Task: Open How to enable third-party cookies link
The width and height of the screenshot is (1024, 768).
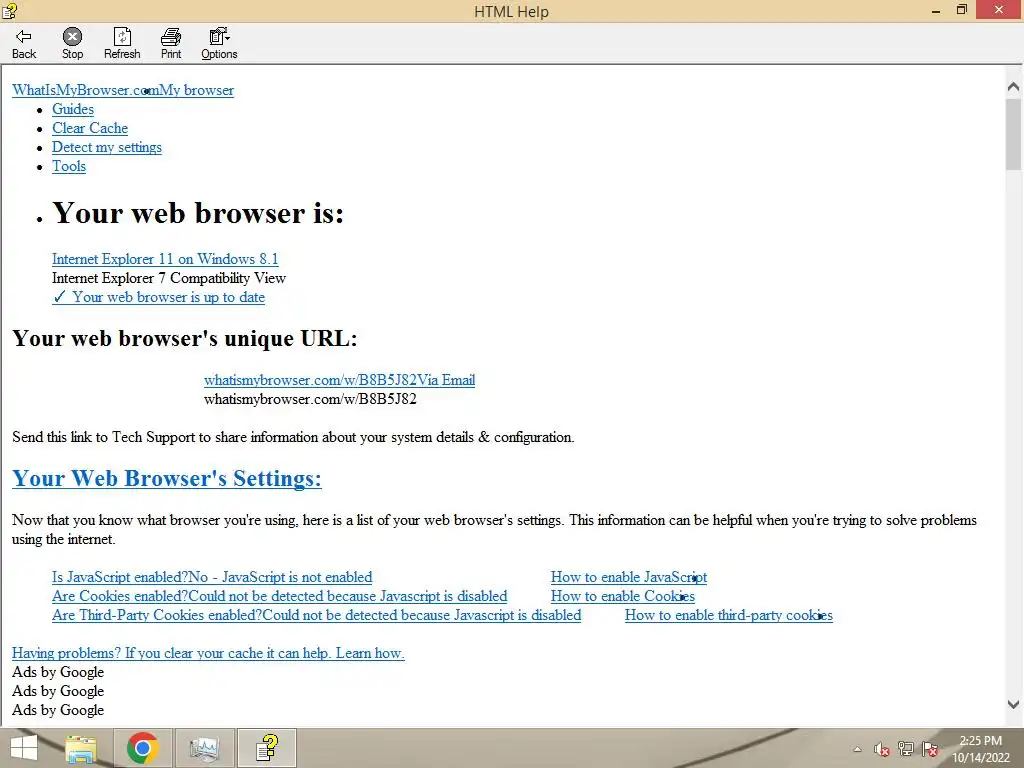Action: 729,615
